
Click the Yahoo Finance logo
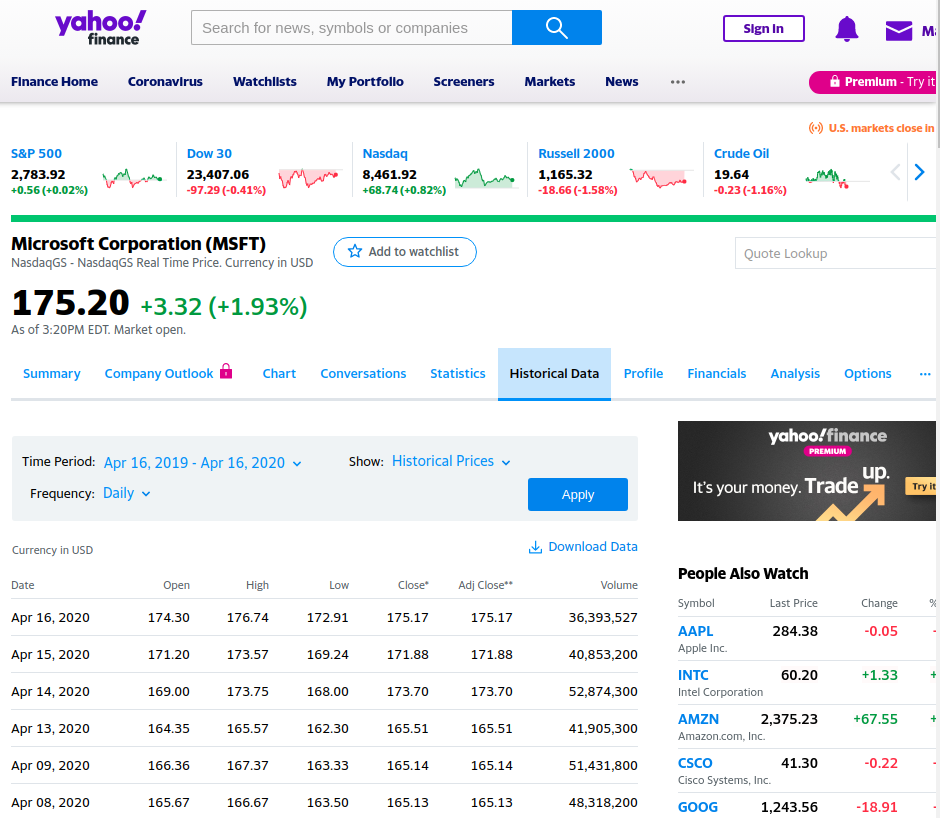100,28
